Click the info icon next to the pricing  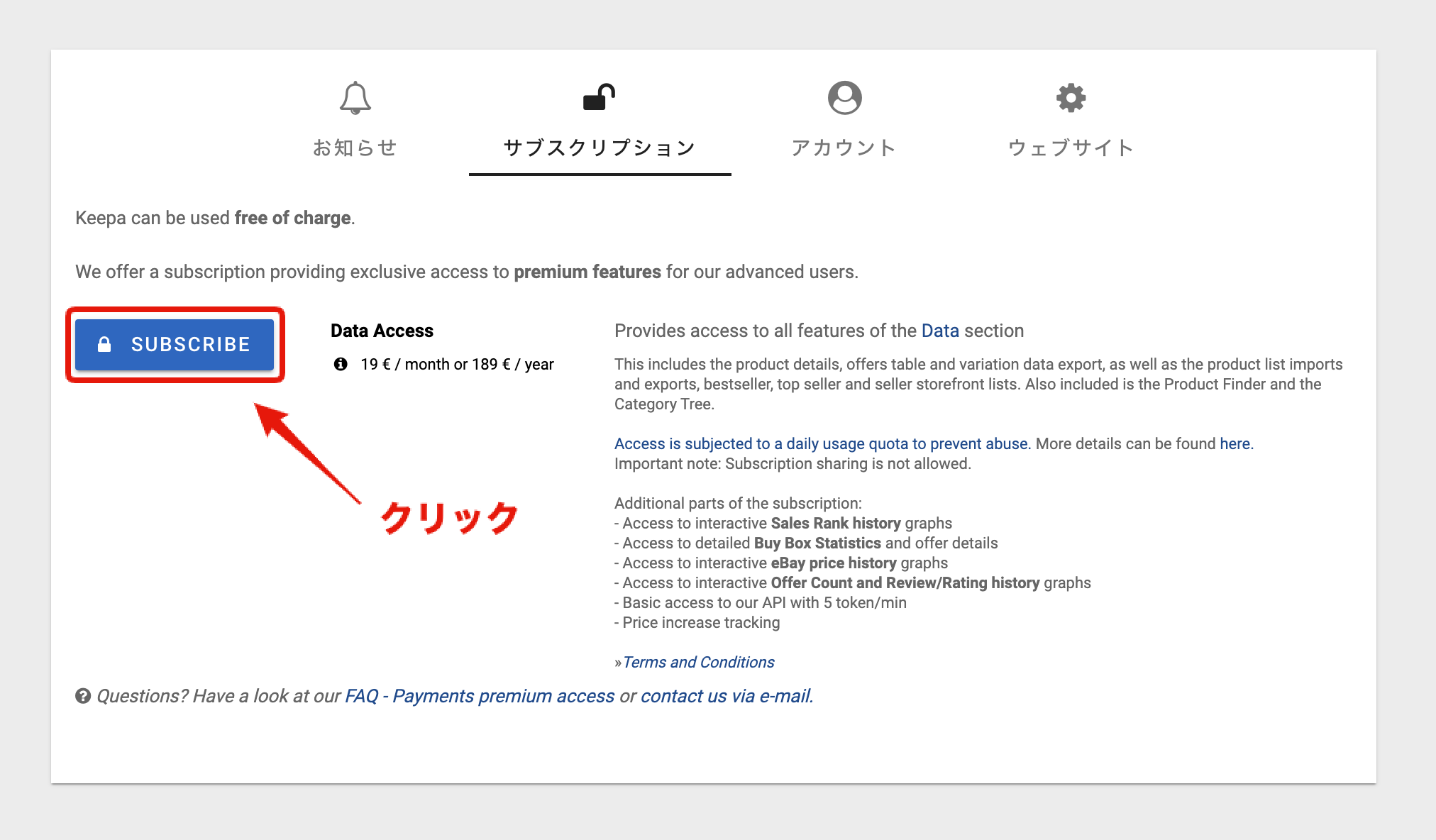(341, 364)
